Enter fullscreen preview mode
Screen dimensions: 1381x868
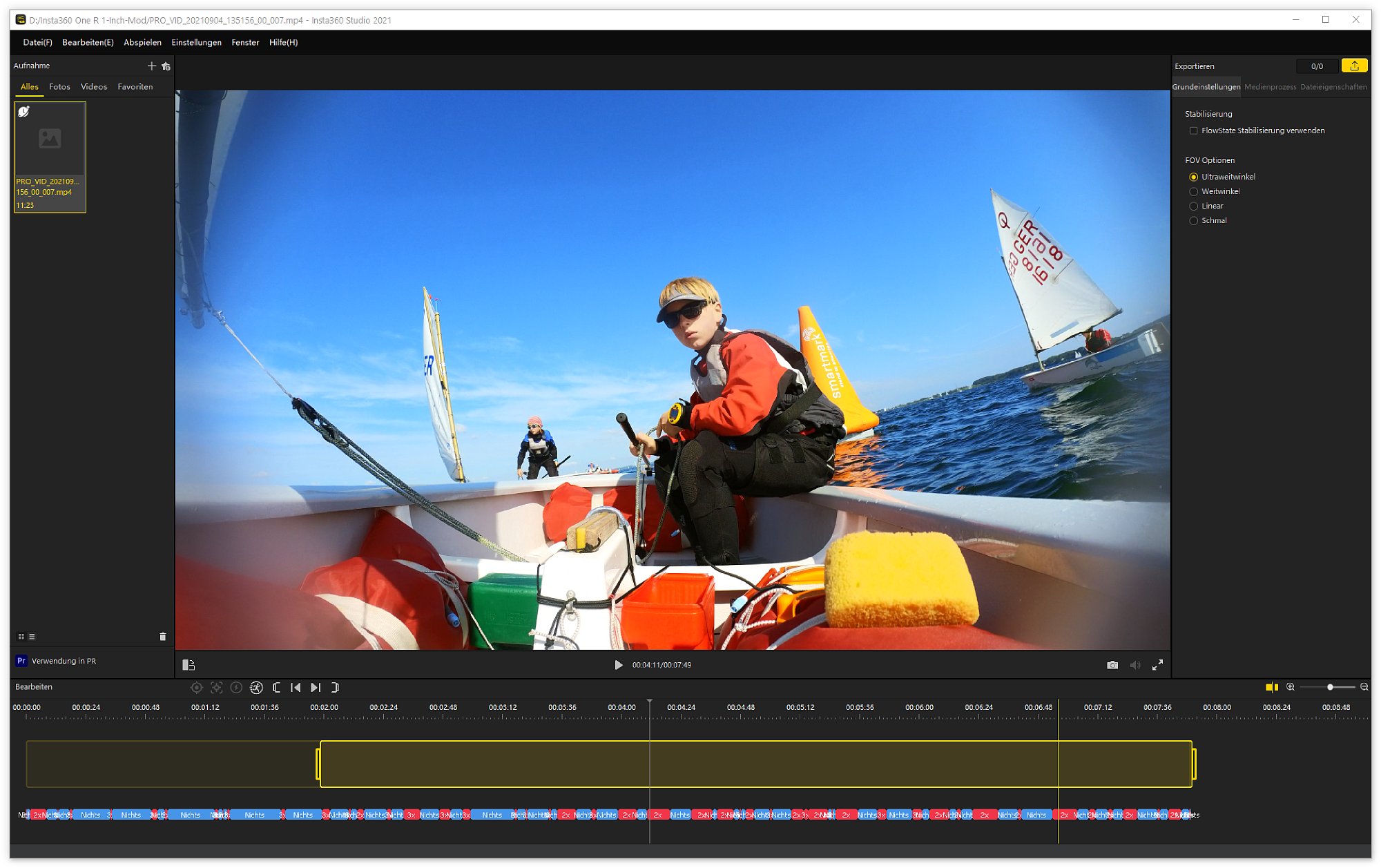[x=1157, y=665]
